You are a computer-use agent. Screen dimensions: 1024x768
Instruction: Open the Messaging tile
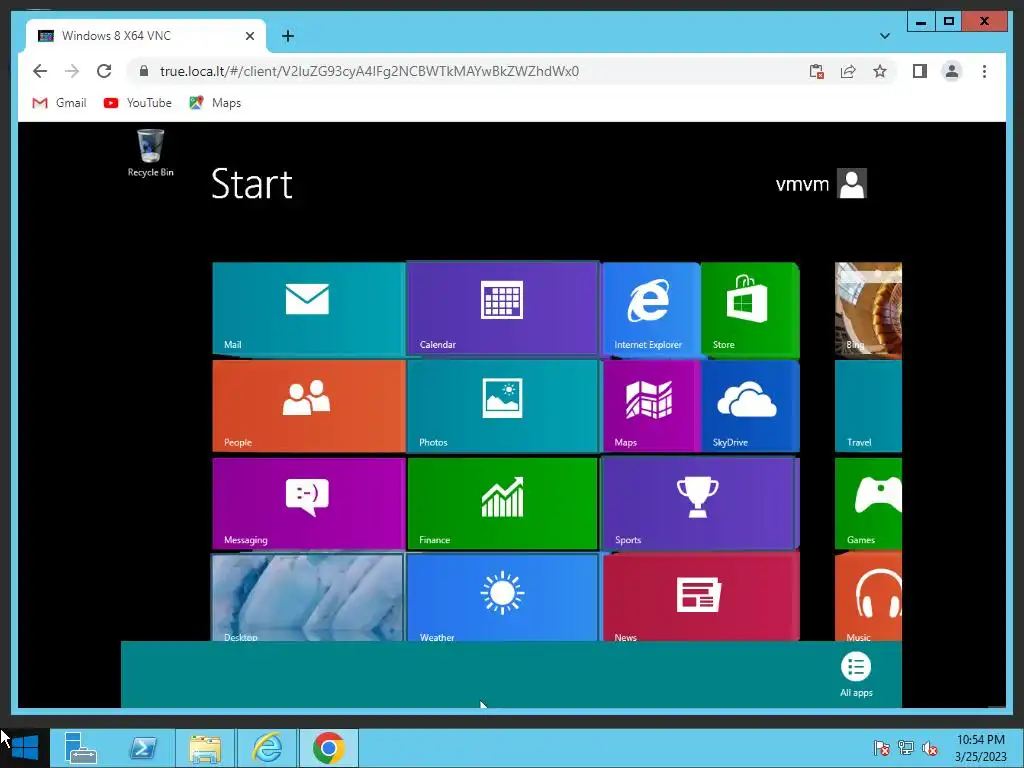click(308, 504)
